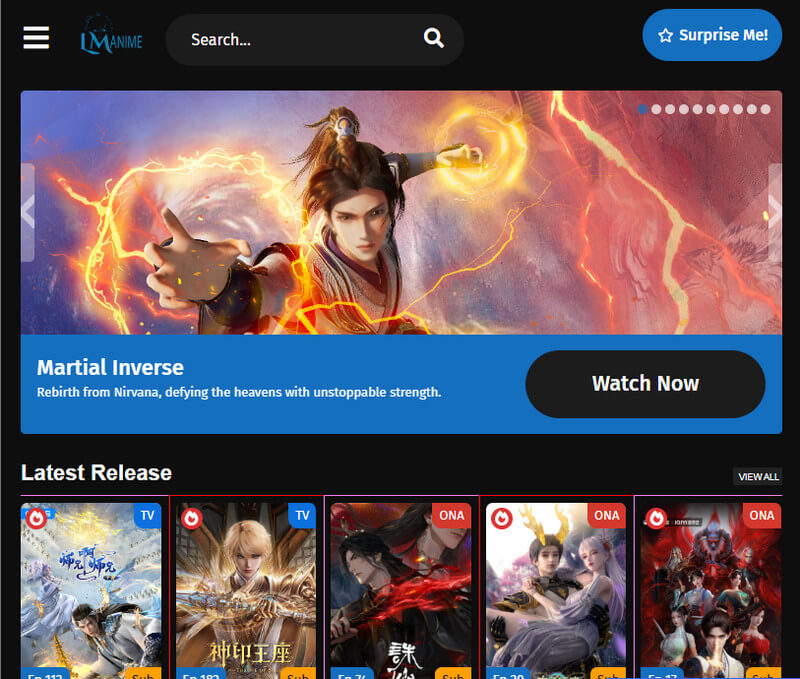Select the eighth carousel dot

pyautogui.click(x=738, y=109)
